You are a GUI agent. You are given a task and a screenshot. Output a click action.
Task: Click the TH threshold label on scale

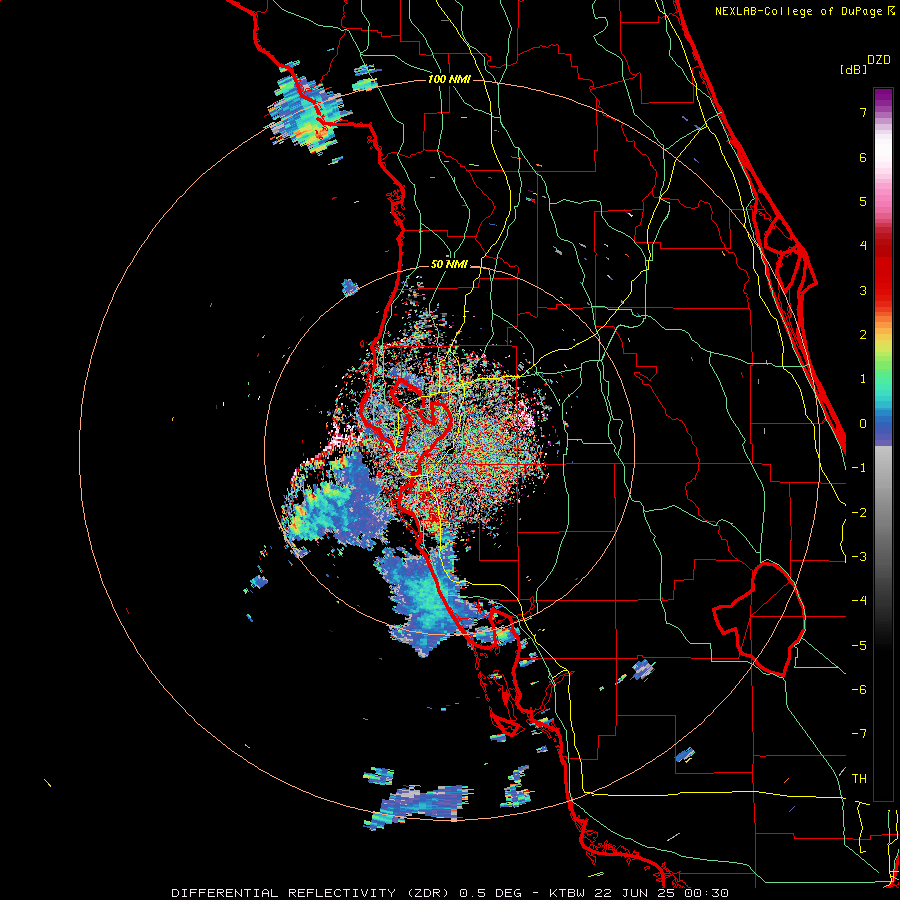(859, 779)
